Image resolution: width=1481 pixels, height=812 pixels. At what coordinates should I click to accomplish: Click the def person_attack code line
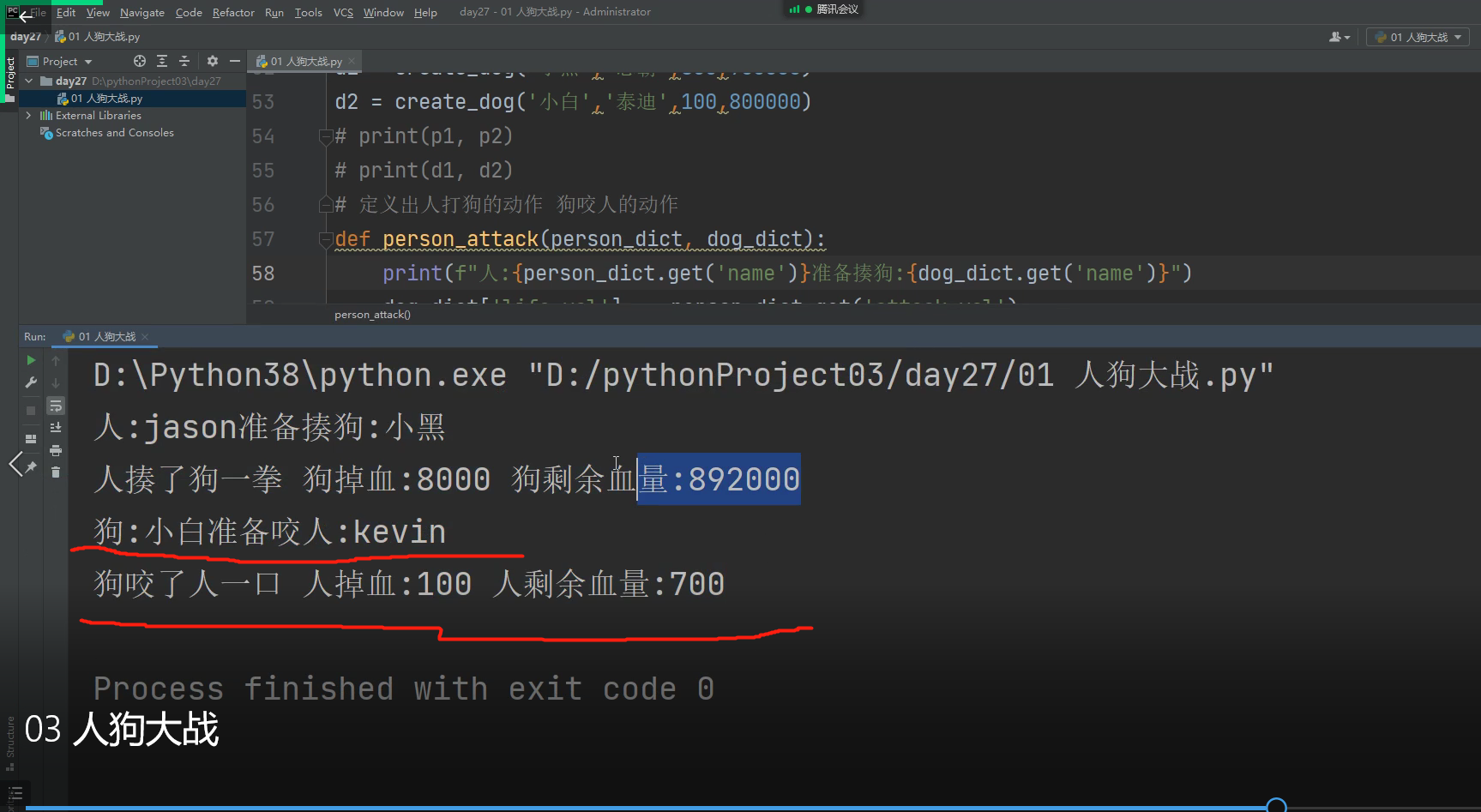pyautogui.click(x=580, y=238)
